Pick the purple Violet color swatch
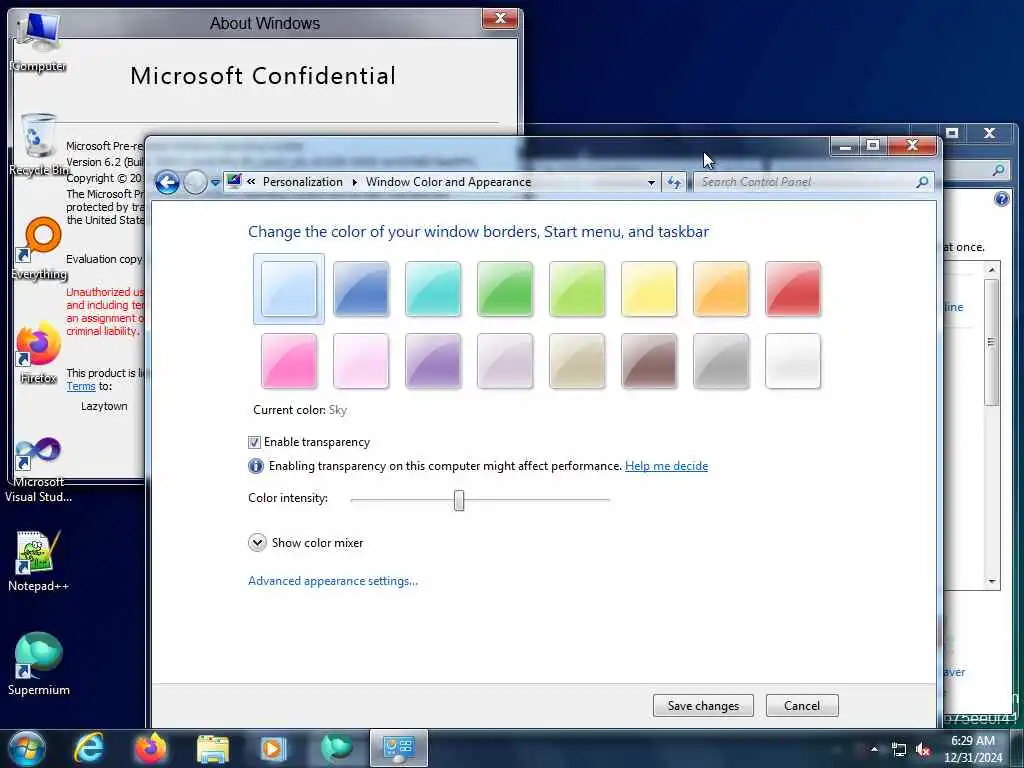 433,361
